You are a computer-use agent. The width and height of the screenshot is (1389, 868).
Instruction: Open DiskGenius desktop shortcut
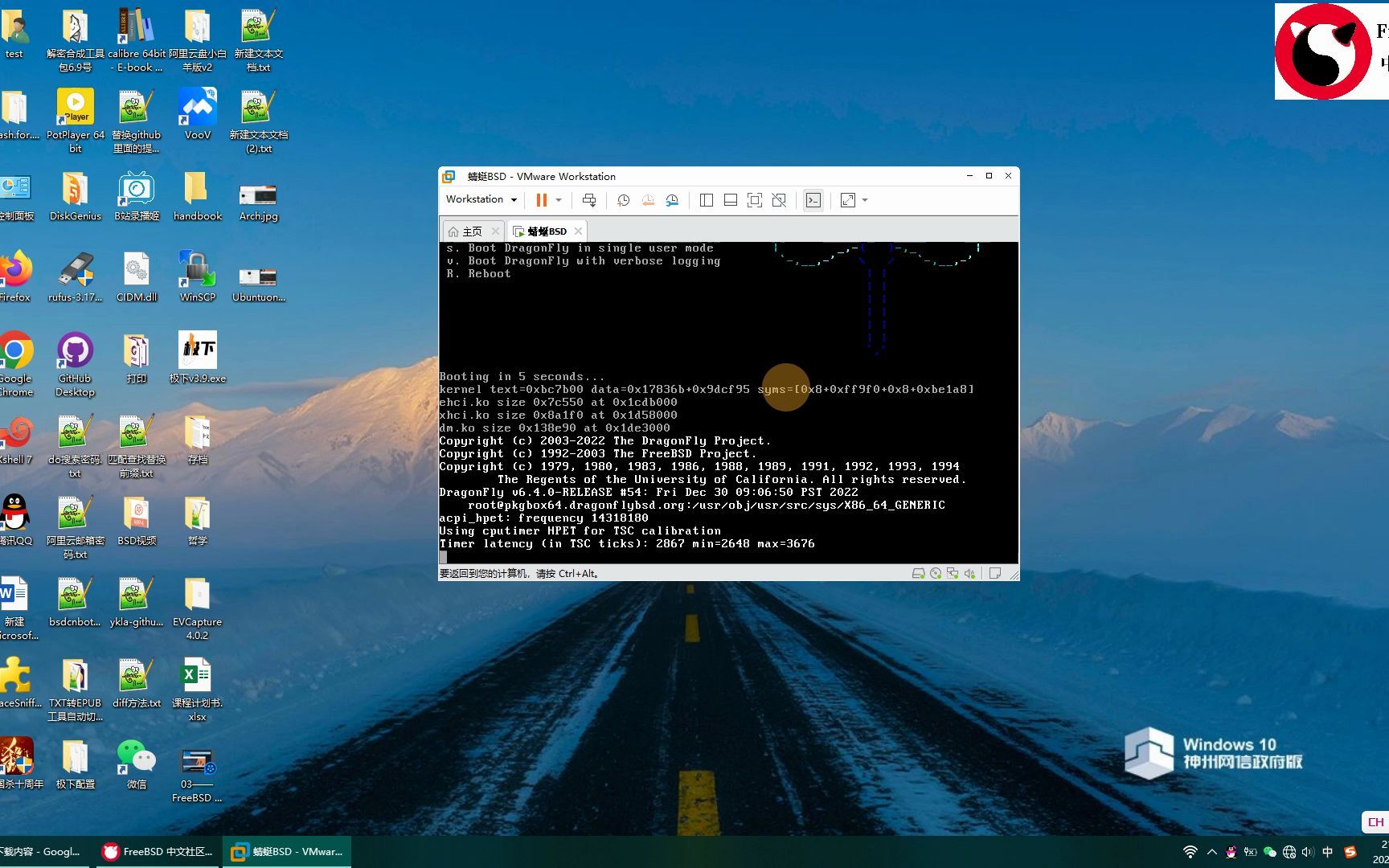[x=76, y=195]
